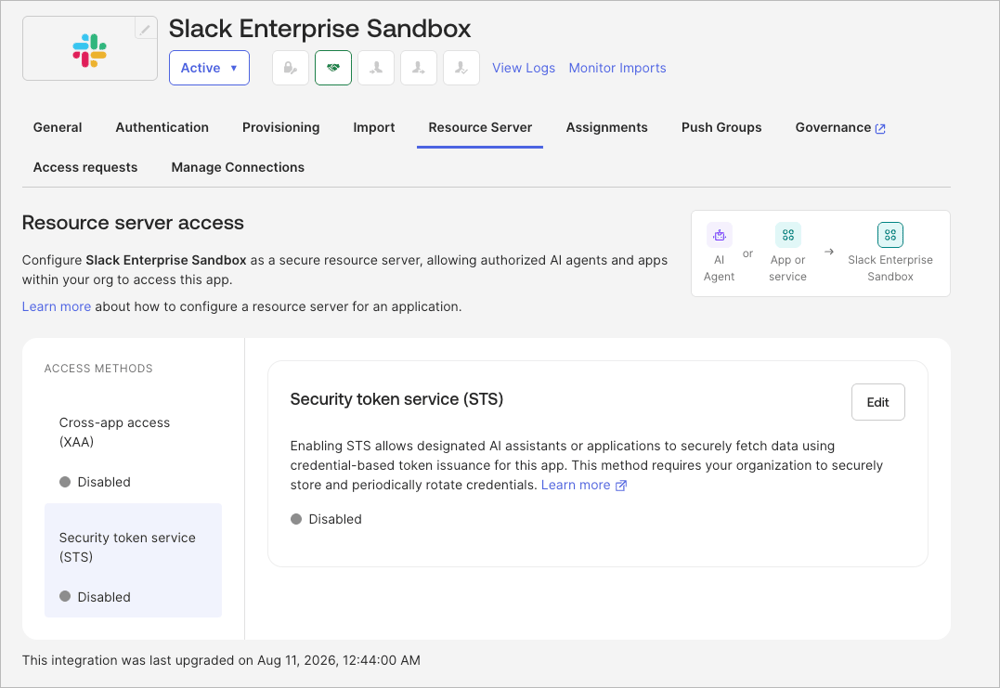Click the Disabled status under Cross-app access
Image resolution: width=1000 pixels, height=688 pixels.
(x=95, y=482)
